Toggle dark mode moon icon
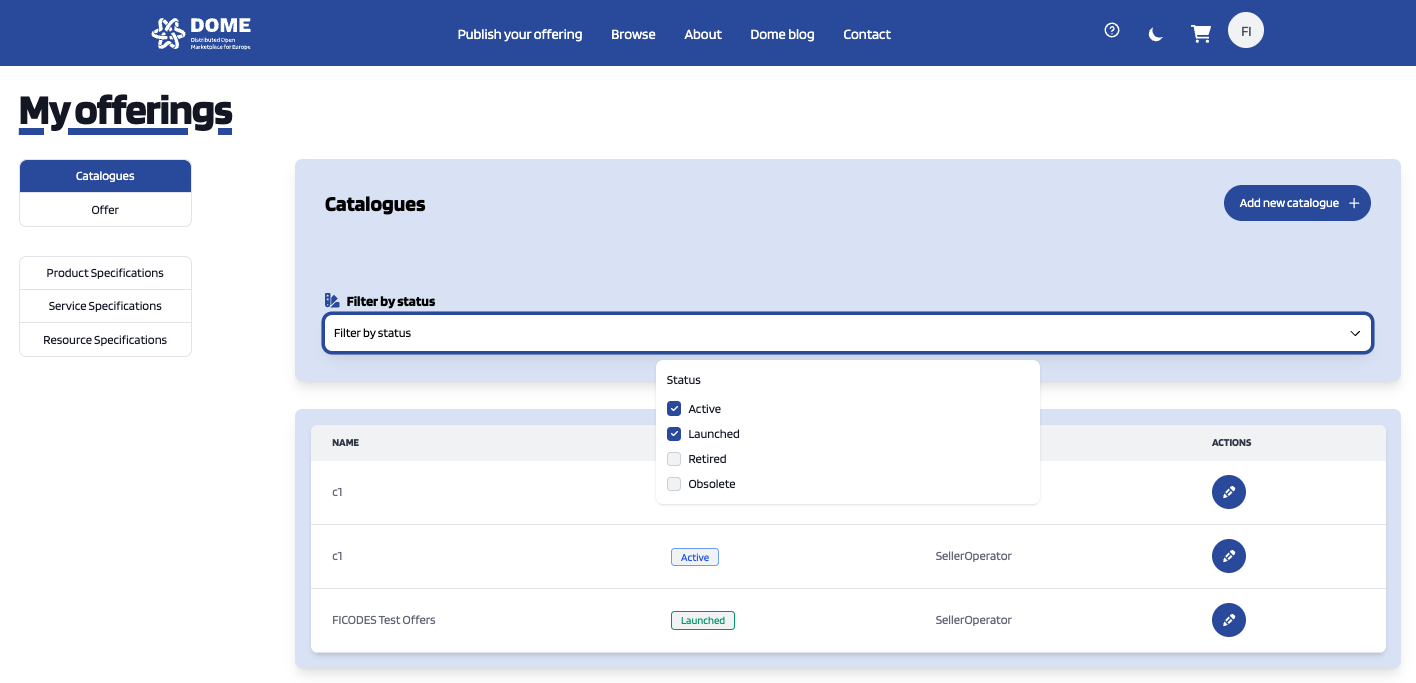The height and width of the screenshot is (683, 1416). (1155, 35)
